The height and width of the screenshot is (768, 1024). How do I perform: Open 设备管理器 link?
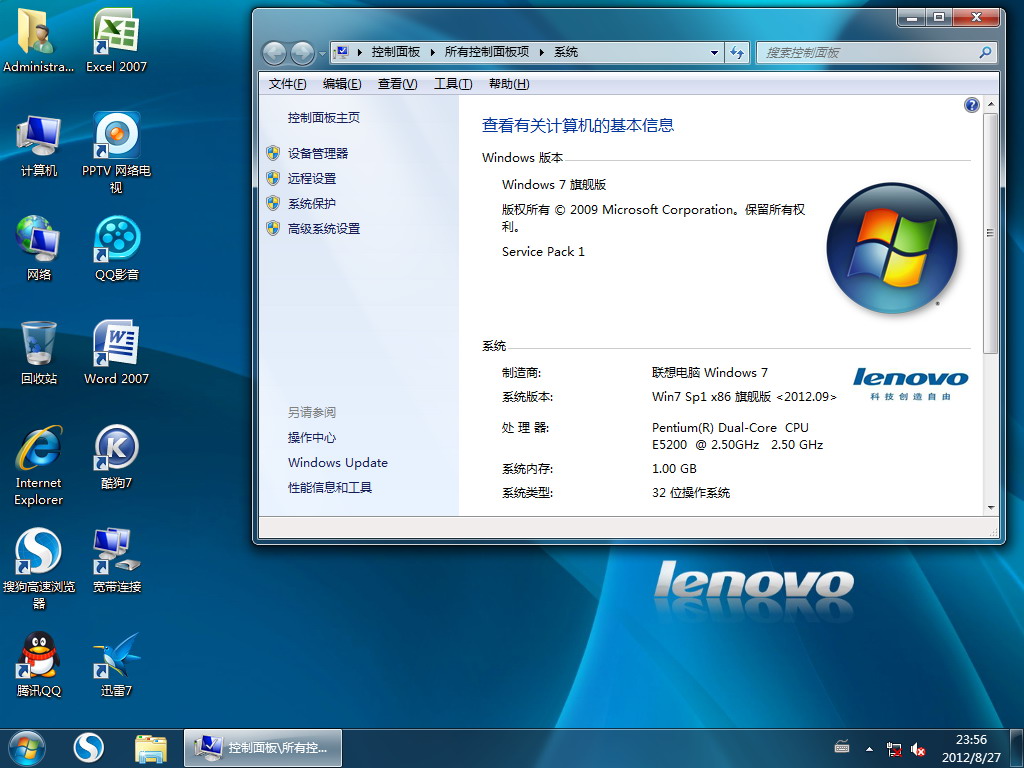point(318,153)
